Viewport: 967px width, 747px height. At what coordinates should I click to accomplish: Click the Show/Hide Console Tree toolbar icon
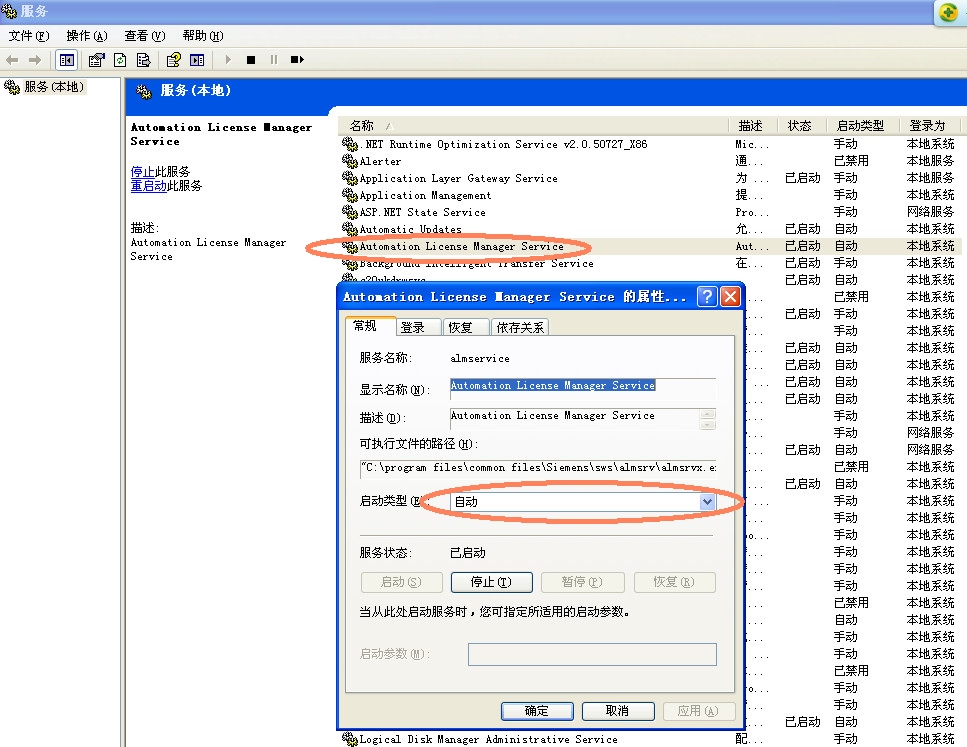[x=66, y=60]
